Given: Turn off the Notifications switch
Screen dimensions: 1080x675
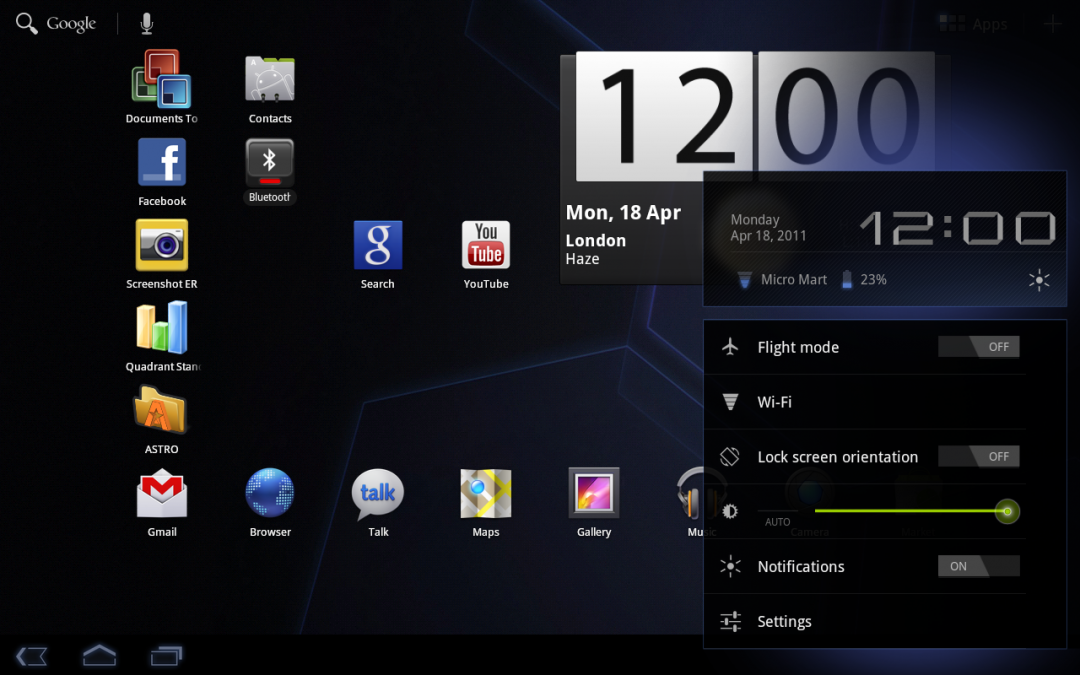Looking at the screenshot, I should [x=979, y=565].
